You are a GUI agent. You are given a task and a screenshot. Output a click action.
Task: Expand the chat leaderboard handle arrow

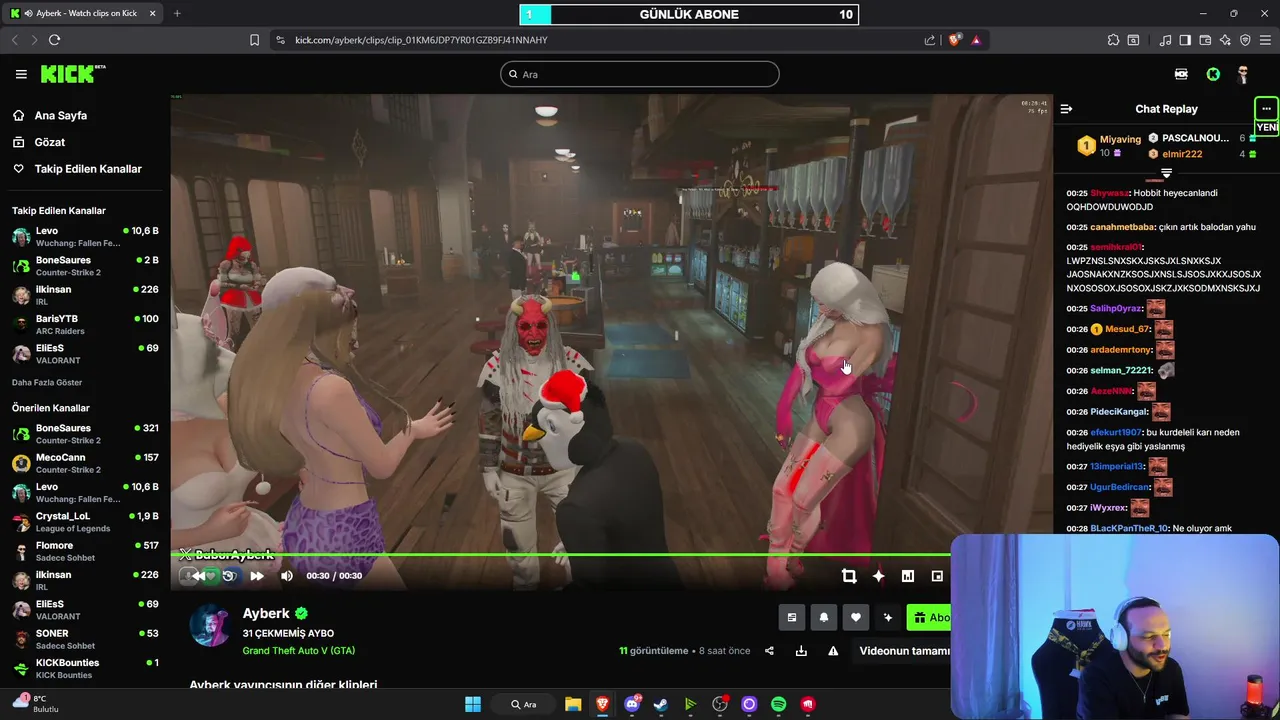click(1166, 173)
